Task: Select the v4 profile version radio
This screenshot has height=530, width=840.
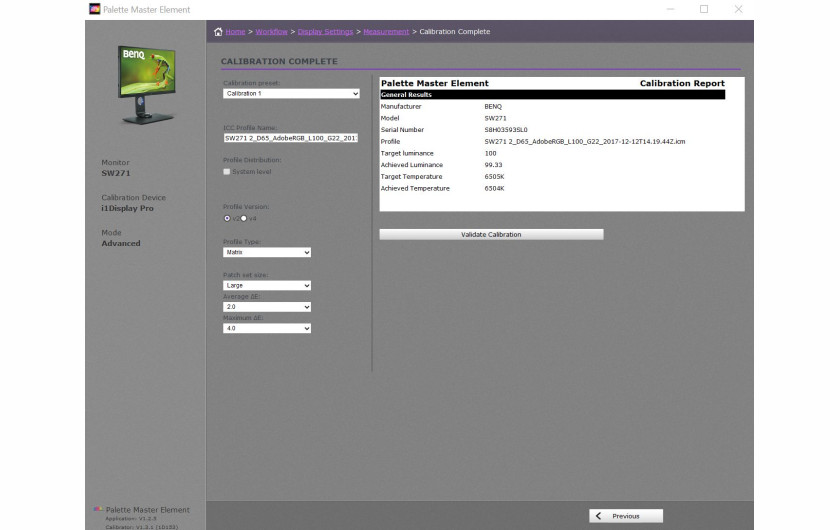Action: tap(244, 218)
